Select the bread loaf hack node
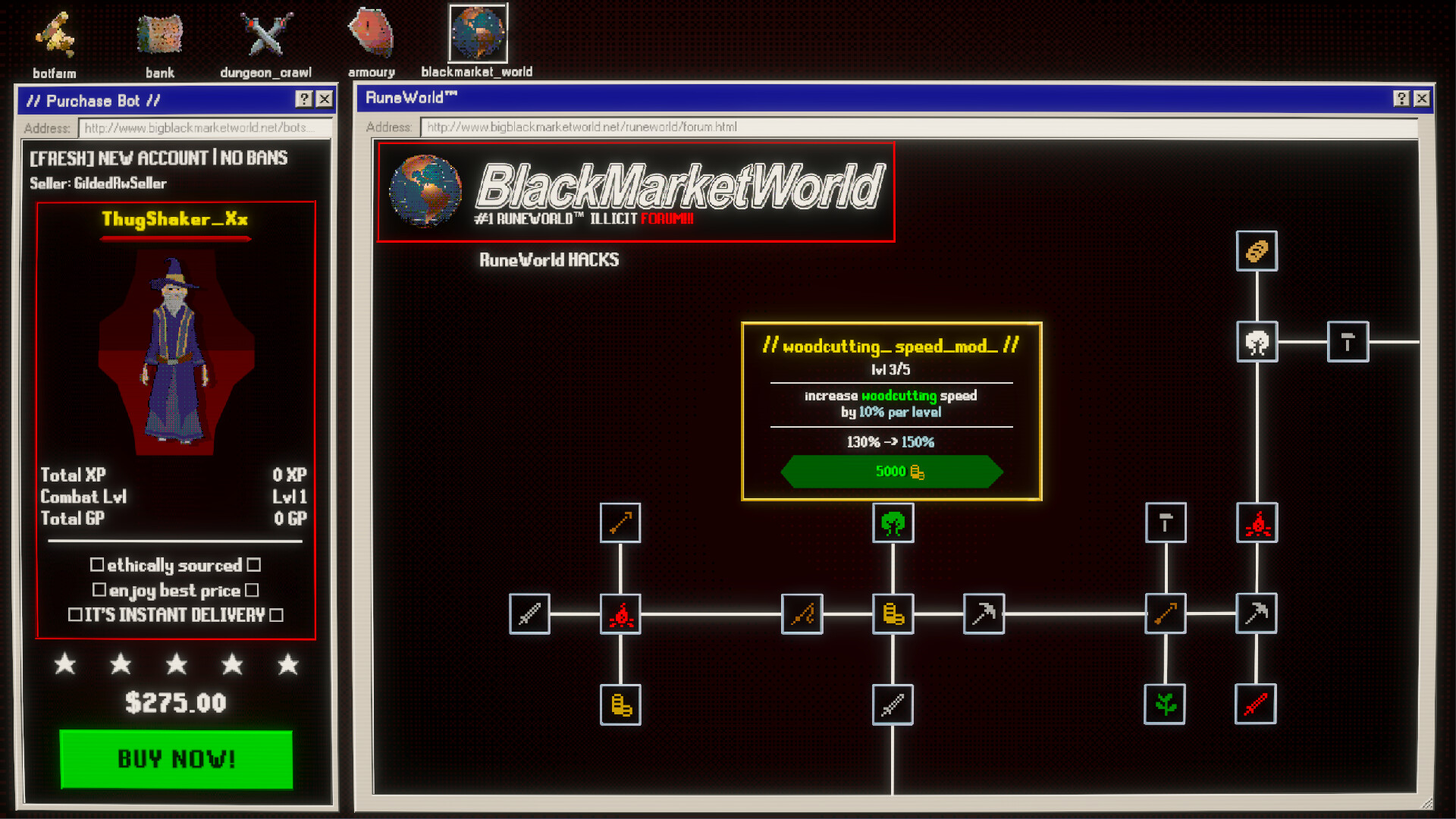1456x819 pixels. pyautogui.click(x=1257, y=251)
